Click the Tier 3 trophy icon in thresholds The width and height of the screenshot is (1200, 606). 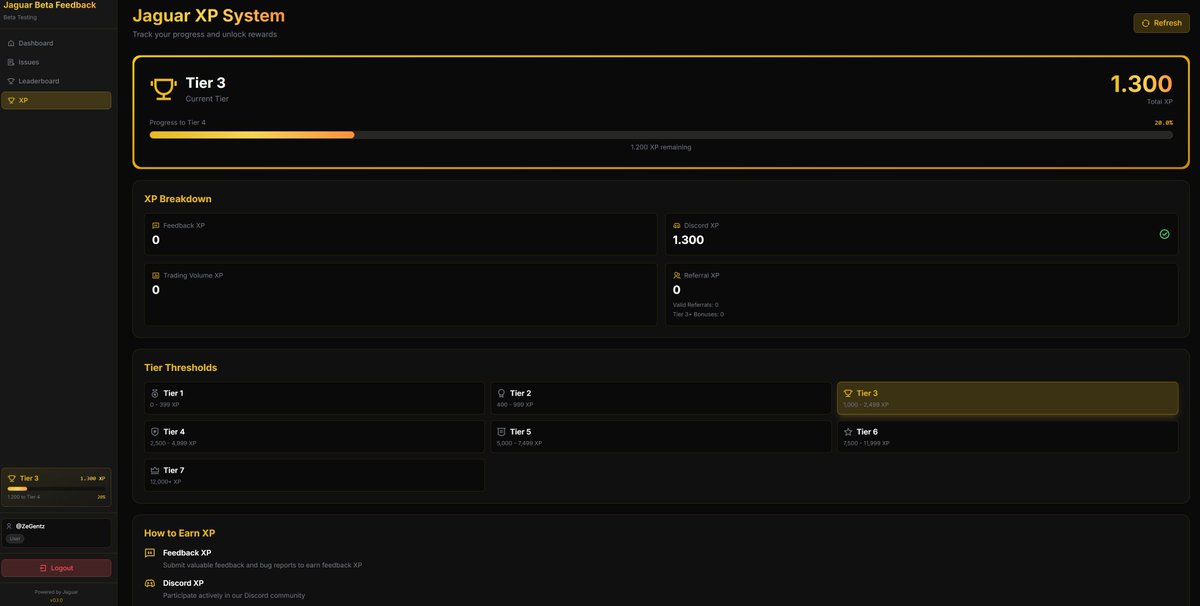pos(848,393)
